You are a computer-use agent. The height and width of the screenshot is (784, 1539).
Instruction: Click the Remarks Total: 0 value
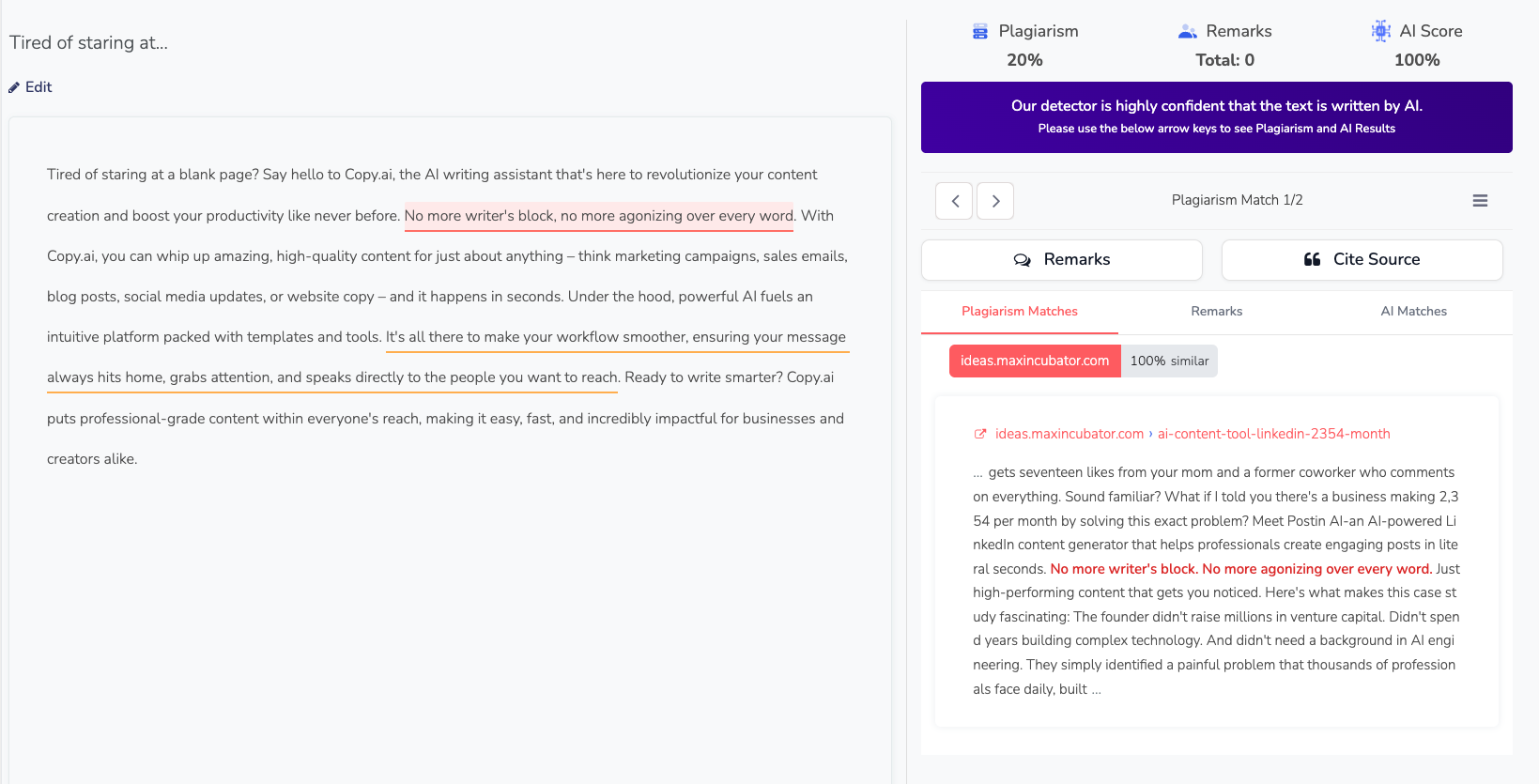coord(1224,60)
